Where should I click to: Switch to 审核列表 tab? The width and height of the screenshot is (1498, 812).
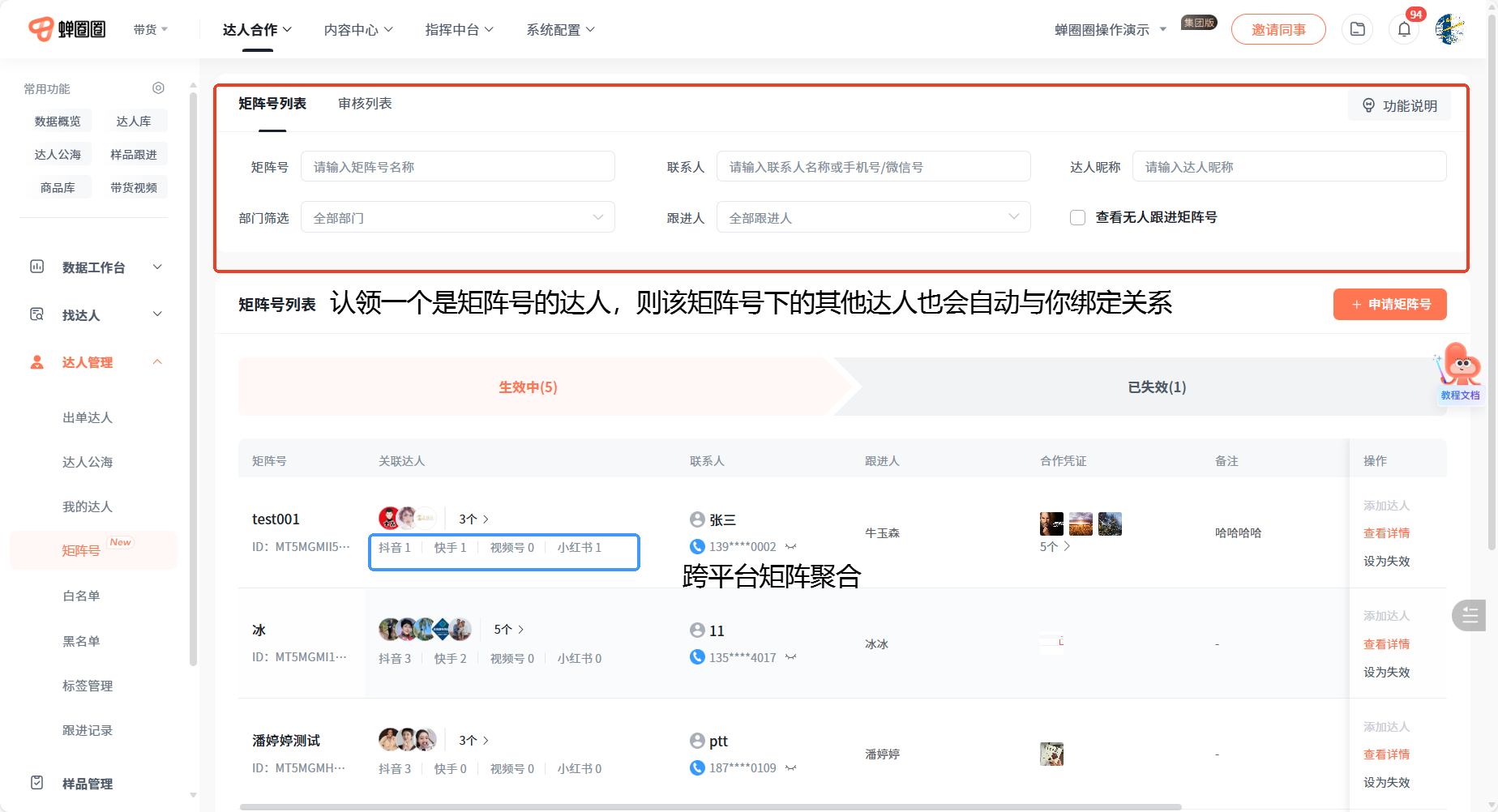[x=365, y=104]
